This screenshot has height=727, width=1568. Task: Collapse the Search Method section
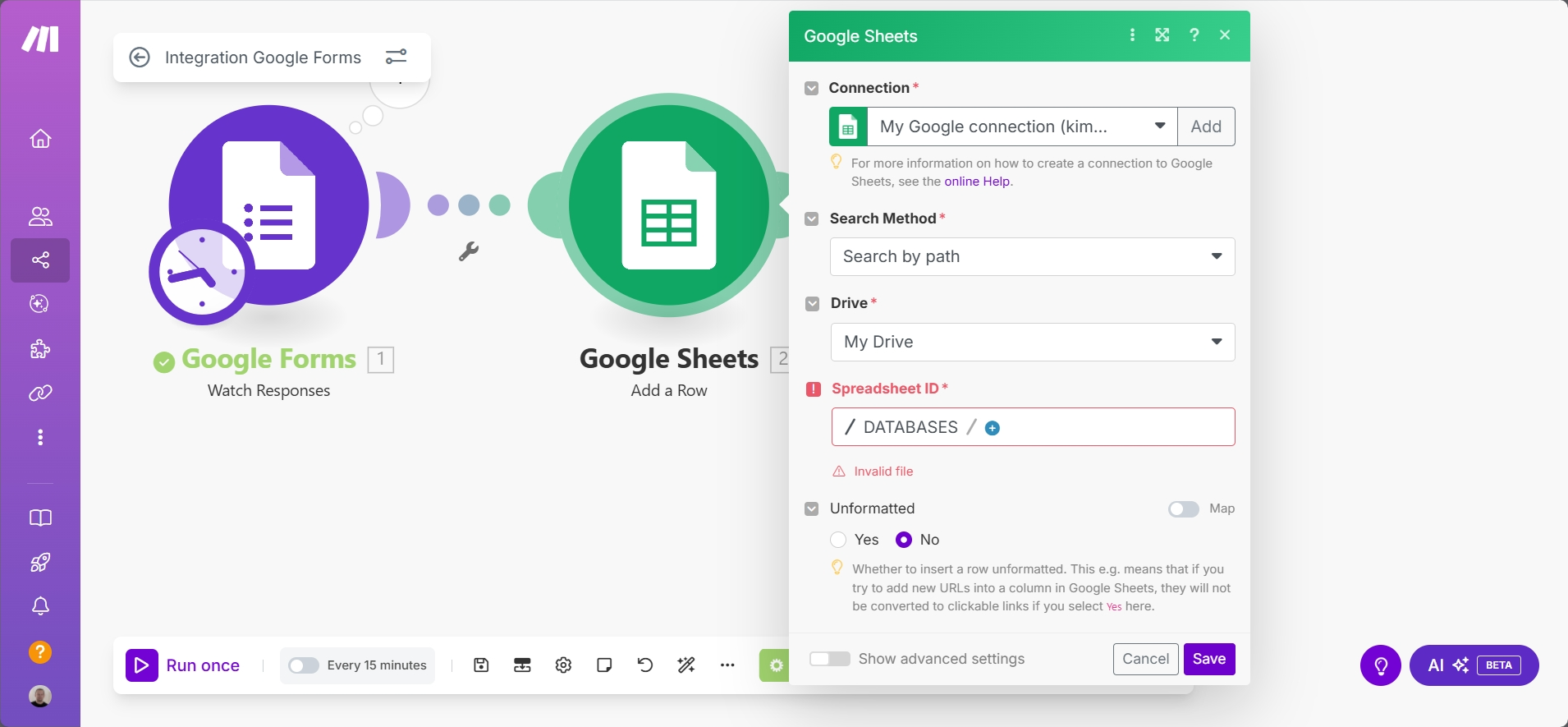tap(812, 219)
